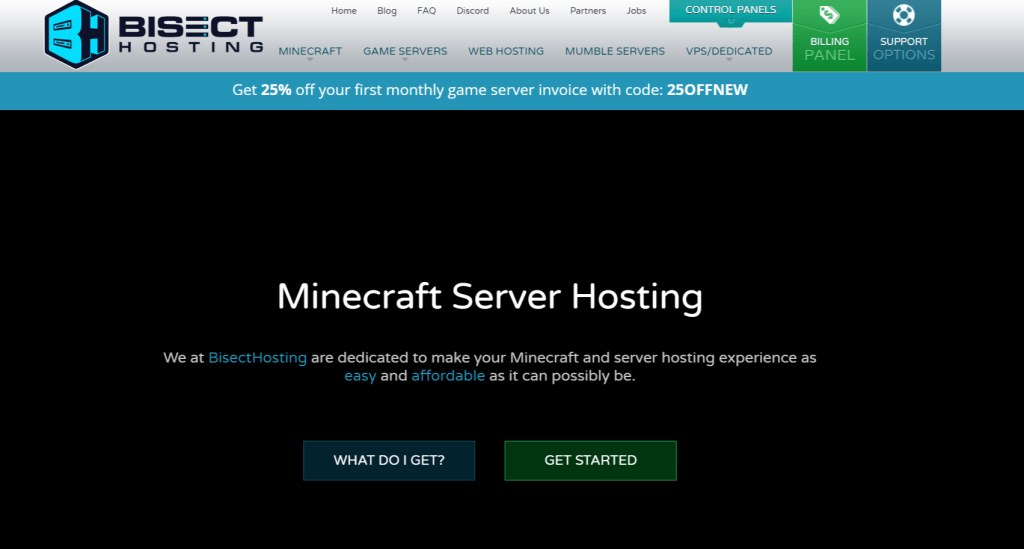Open the Partners link

click(588, 10)
